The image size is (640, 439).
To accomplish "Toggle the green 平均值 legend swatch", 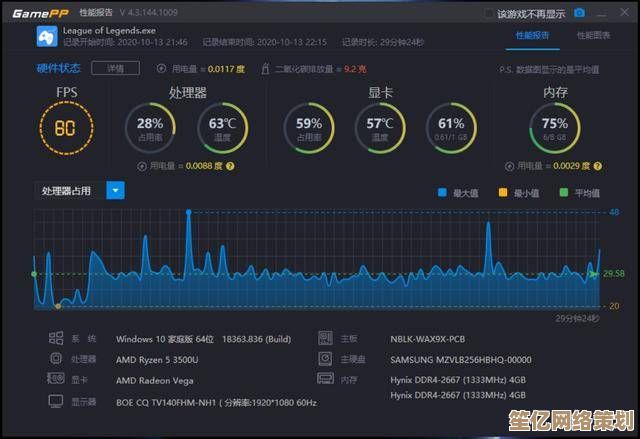I will click(x=564, y=193).
